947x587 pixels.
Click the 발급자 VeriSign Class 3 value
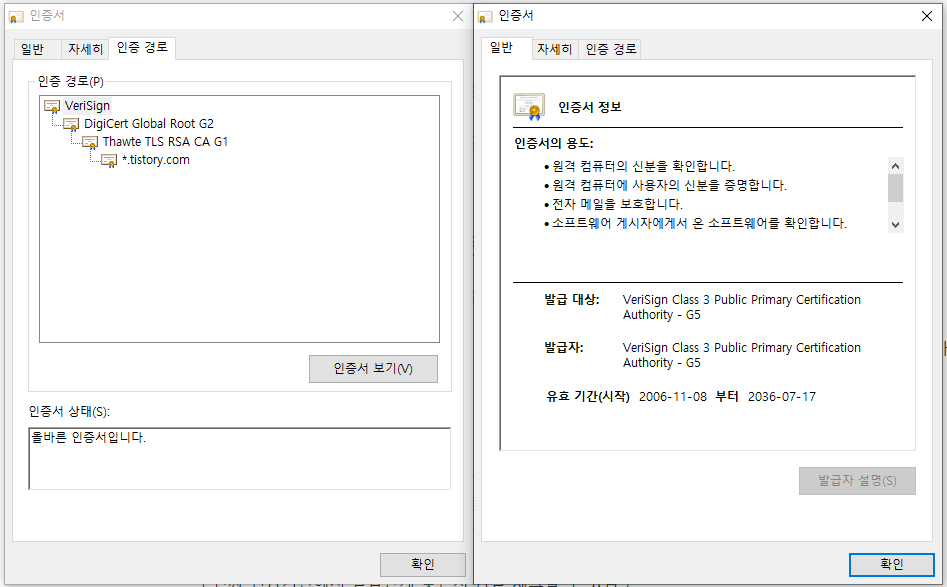[x=742, y=355]
